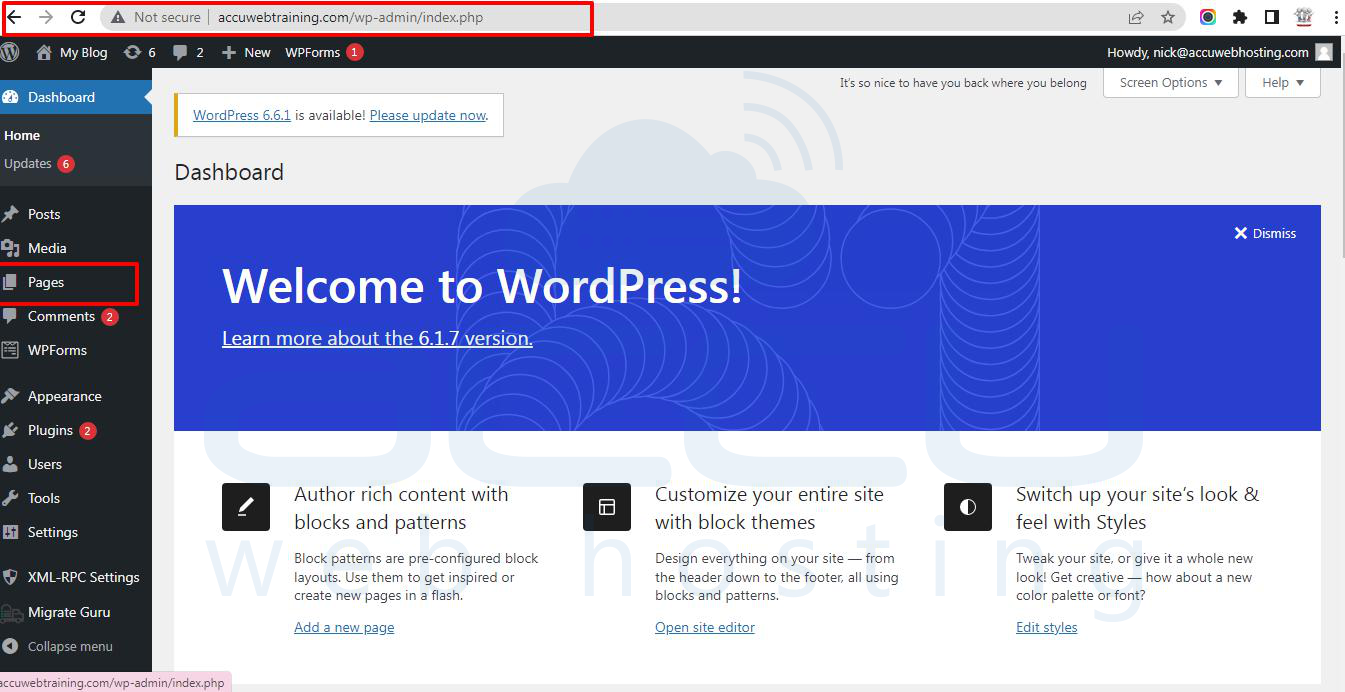1345x692 pixels.
Task: Click the browser forward arrow
Action: pyautogui.click(x=46, y=17)
